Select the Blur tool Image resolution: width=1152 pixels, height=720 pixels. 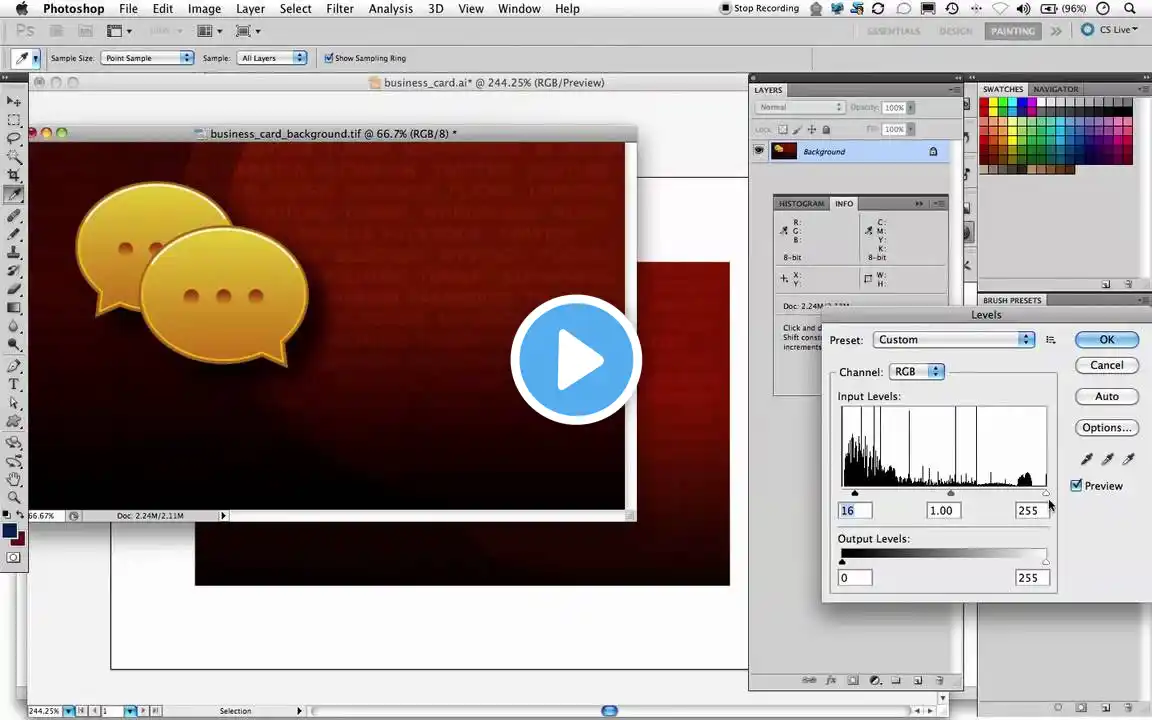pos(13,326)
